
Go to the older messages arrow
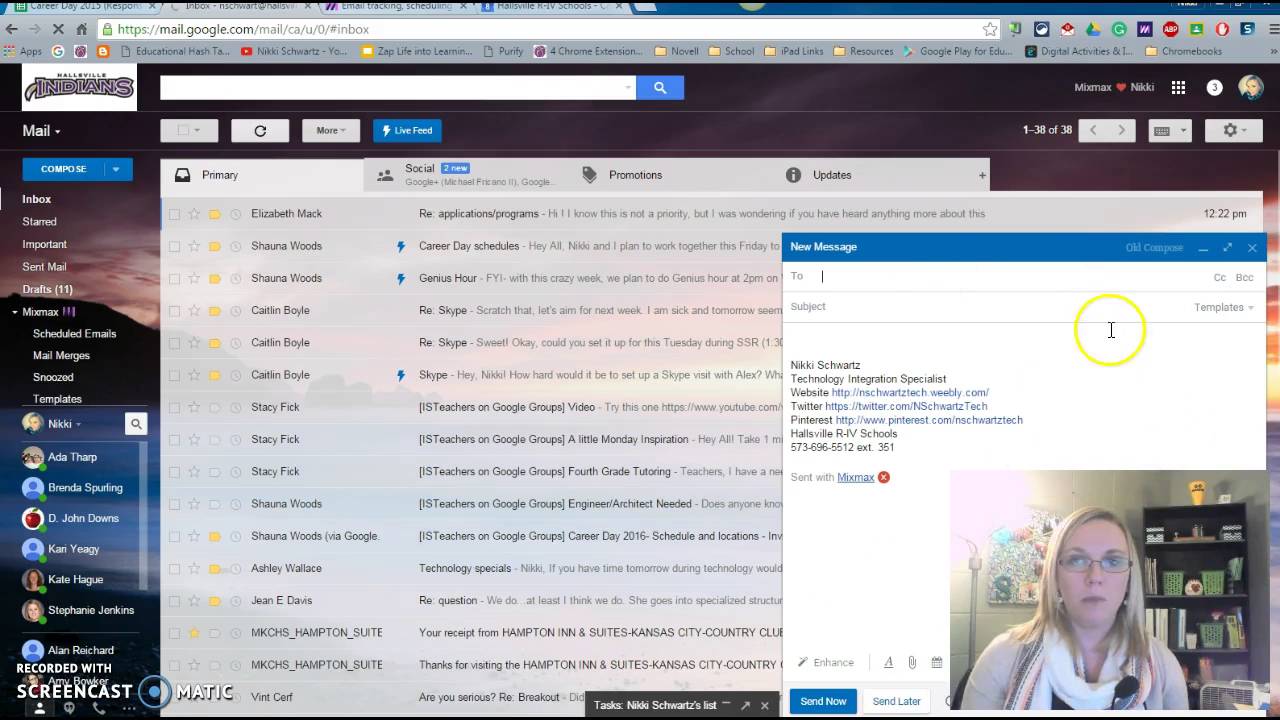1121,130
